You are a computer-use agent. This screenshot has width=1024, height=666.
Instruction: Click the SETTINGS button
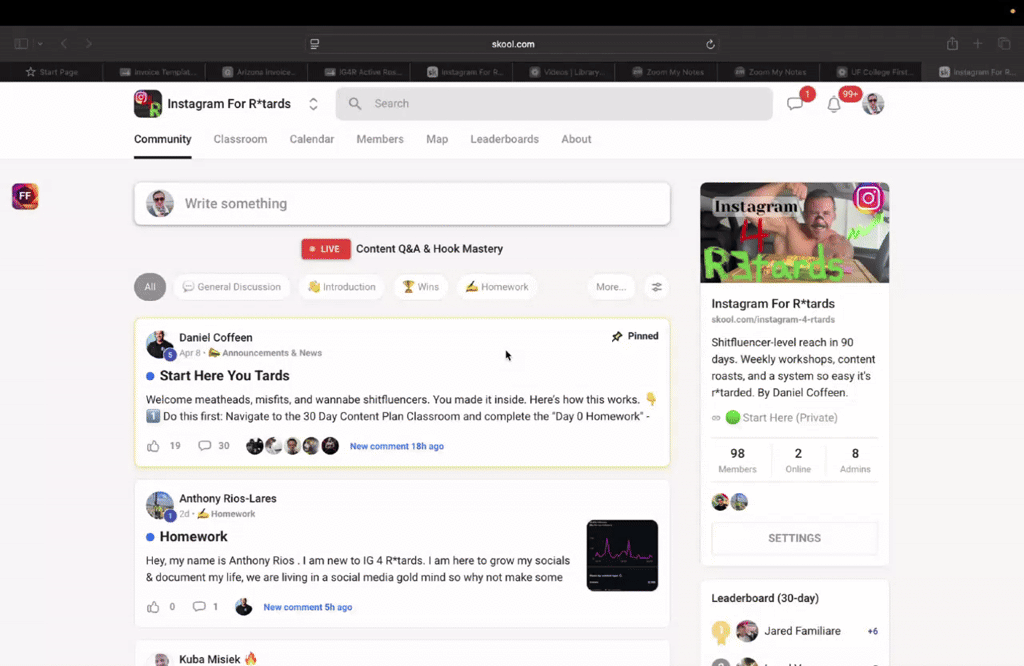point(794,538)
